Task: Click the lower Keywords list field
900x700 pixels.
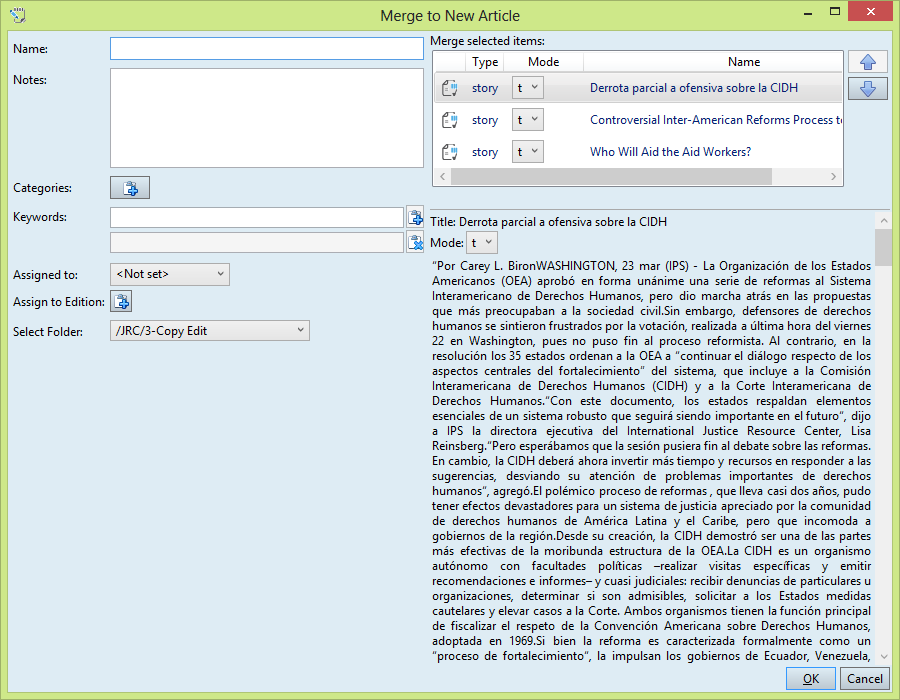Action: tap(257, 242)
